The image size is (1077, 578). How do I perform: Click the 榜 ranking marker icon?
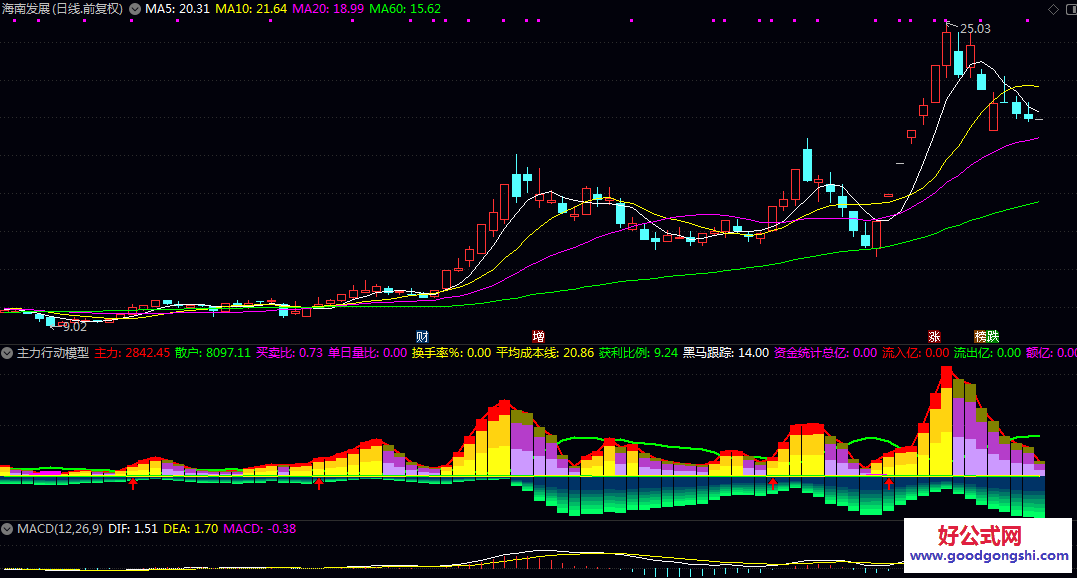(981, 336)
